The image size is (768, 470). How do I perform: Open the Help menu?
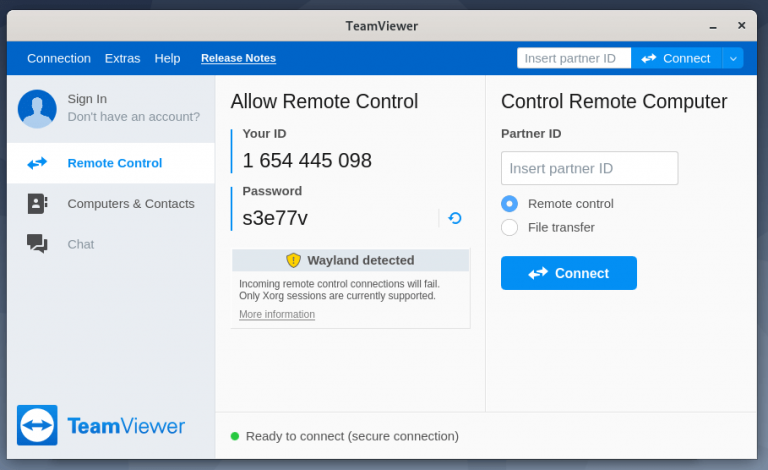click(168, 58)
